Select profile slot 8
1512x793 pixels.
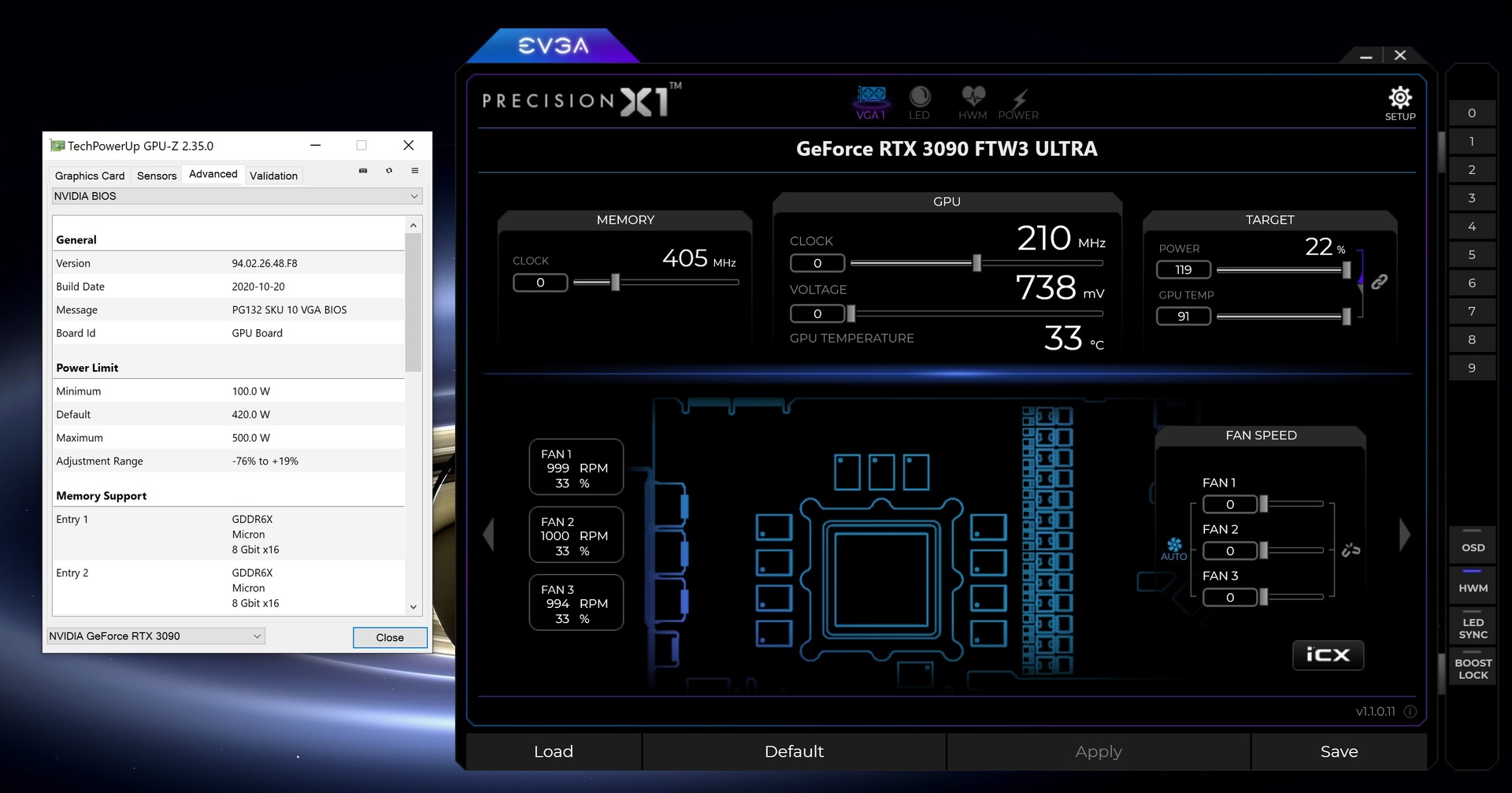tap(1472, 340)
